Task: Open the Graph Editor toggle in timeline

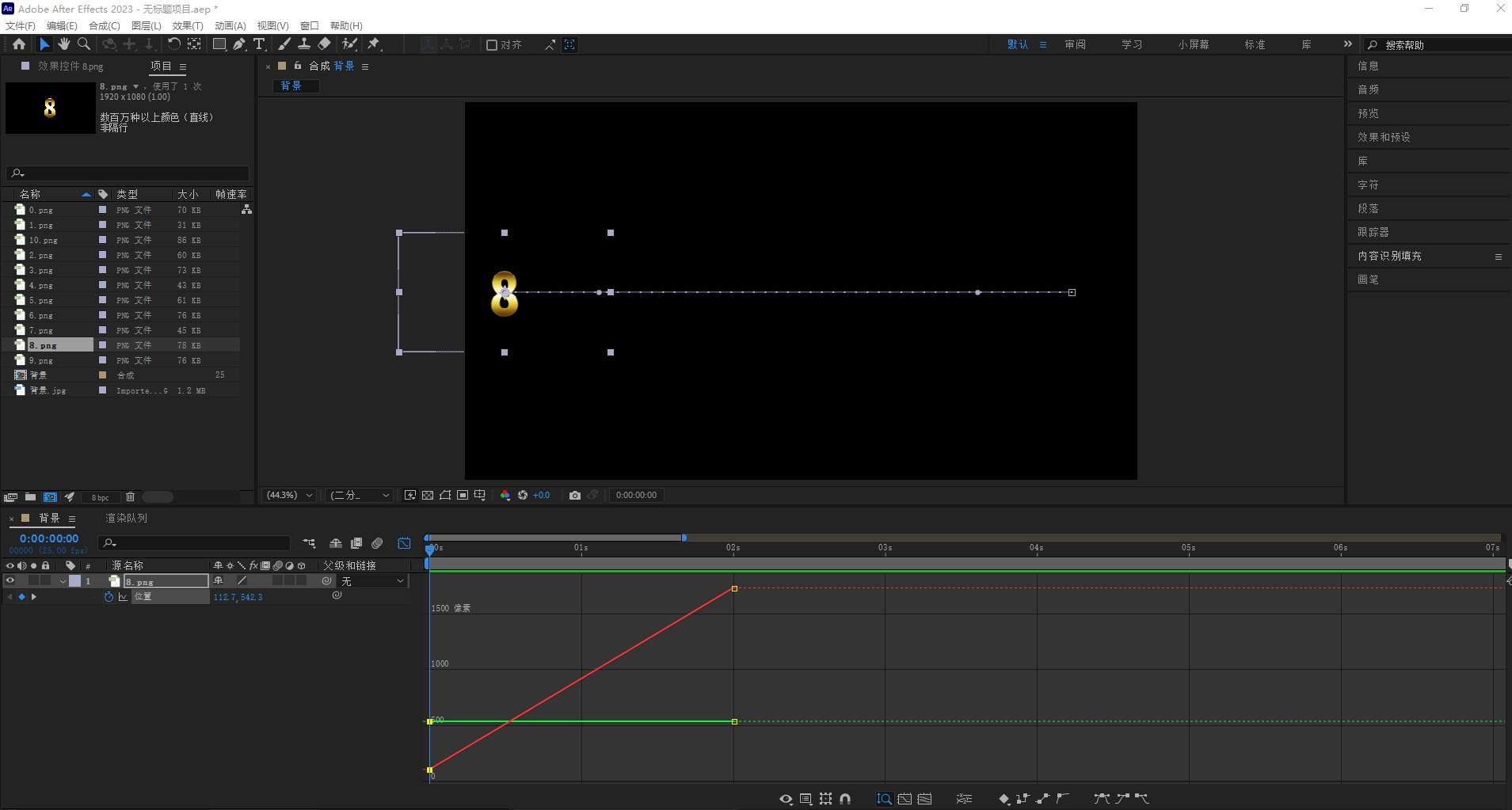Action: pyautogui.click(x=404, y=543)
